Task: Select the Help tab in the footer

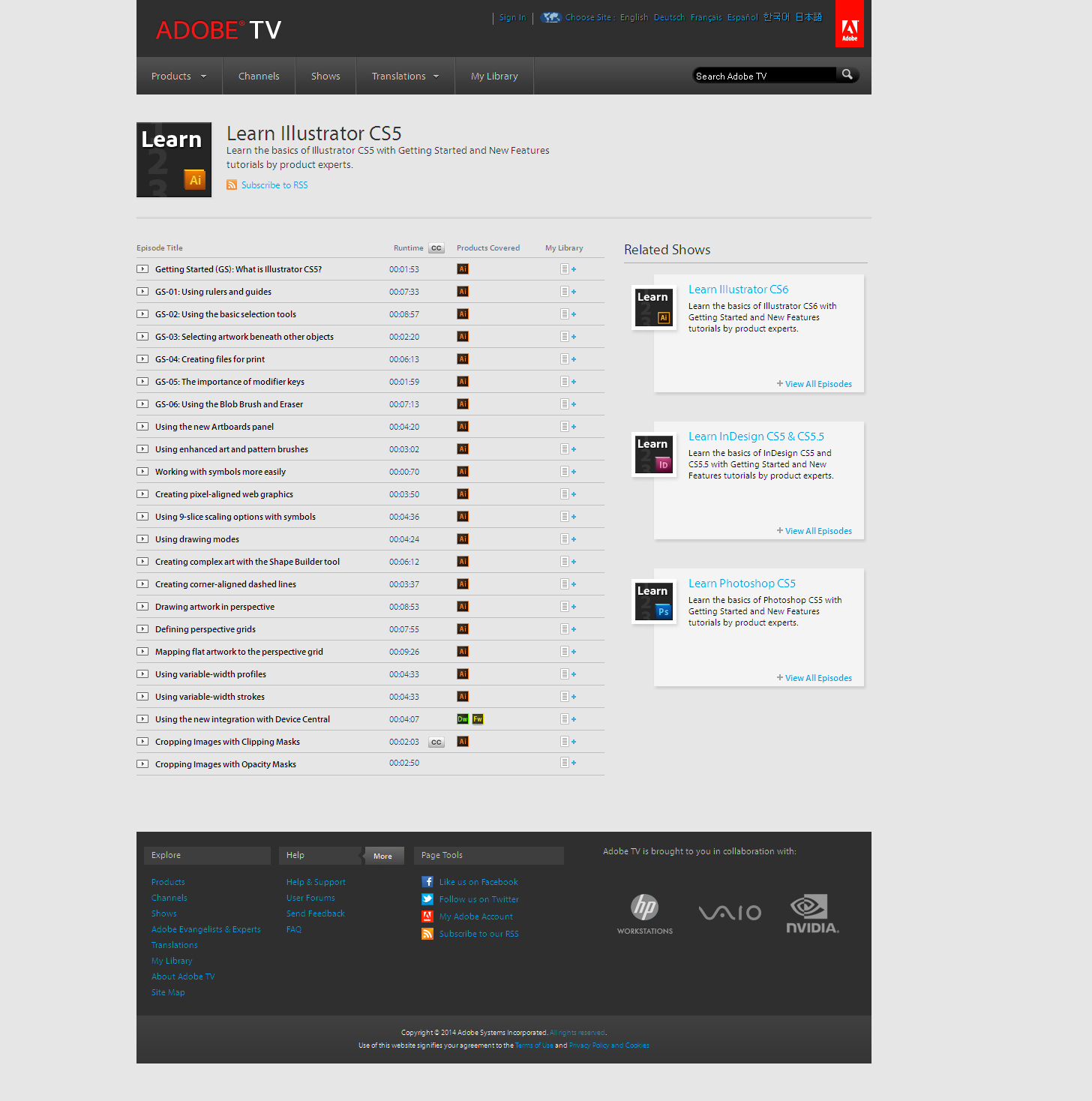Action: (x=321, y=855)
